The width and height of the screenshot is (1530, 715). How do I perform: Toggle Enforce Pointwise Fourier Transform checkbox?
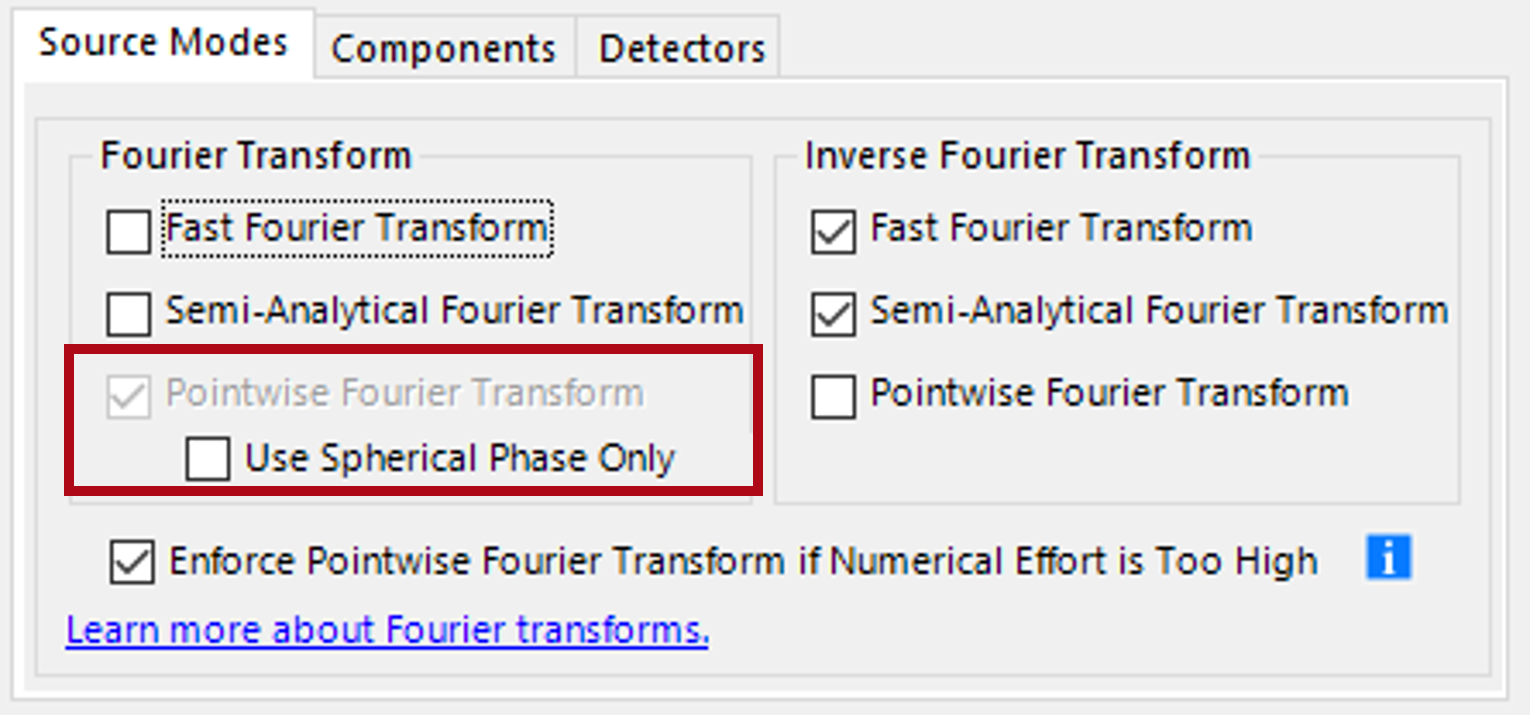tap(131, 561)
